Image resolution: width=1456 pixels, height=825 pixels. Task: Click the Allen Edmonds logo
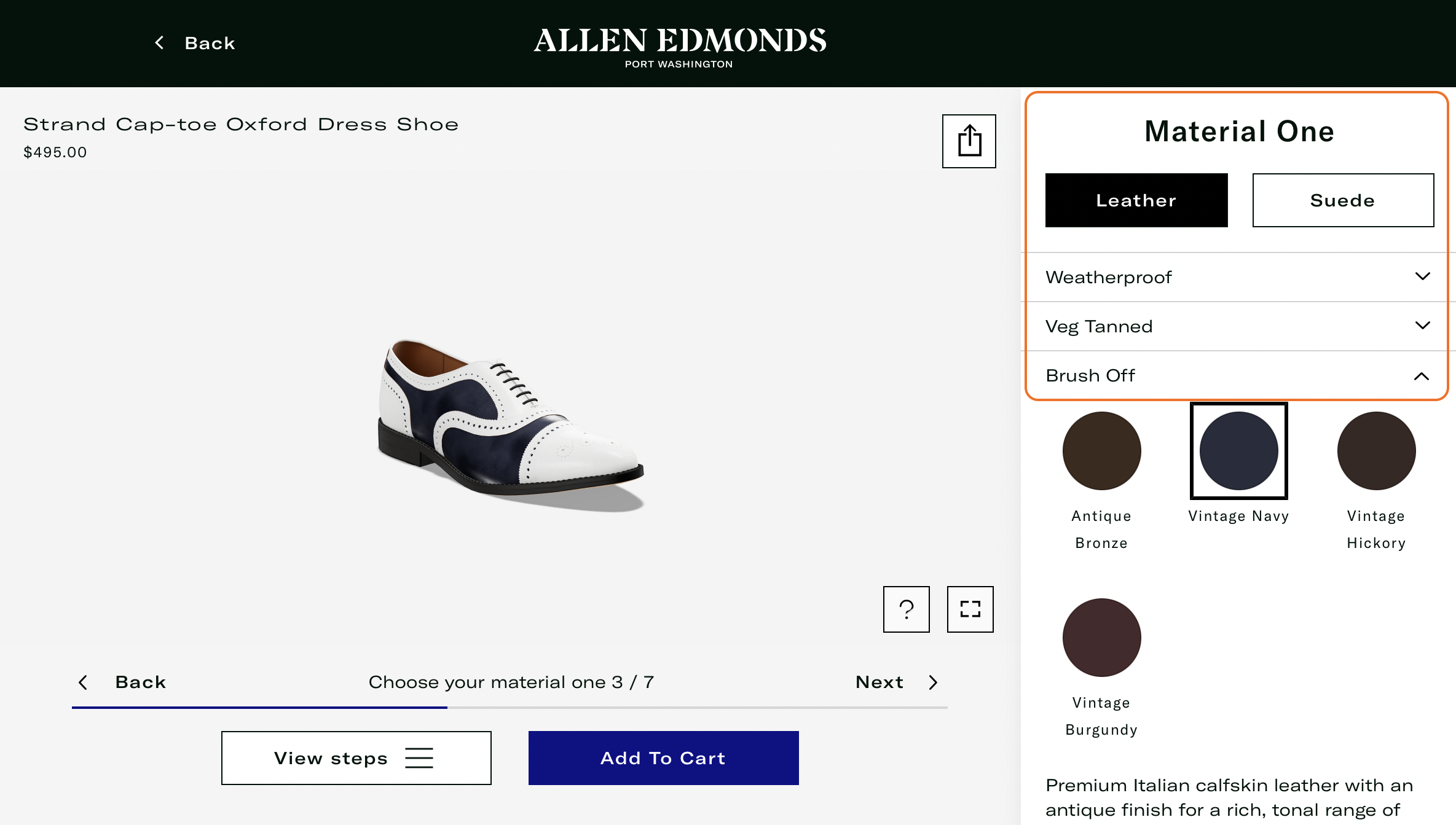pos(679,46)
